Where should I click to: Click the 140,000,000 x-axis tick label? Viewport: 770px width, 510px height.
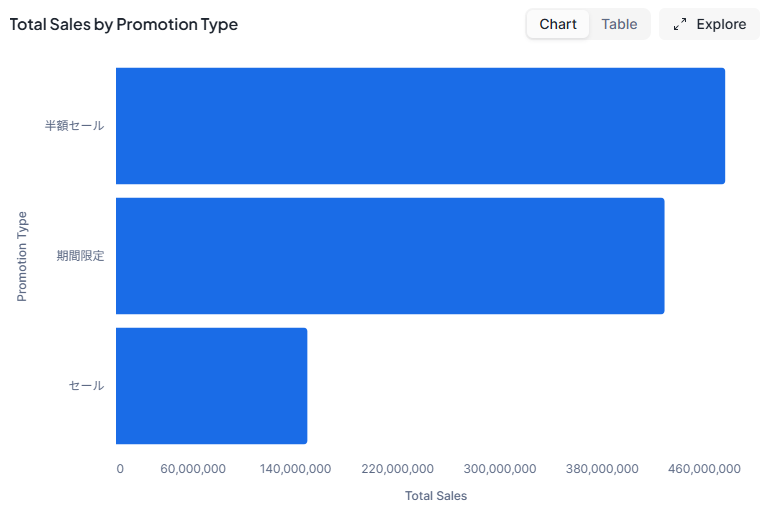tap(295, 469)
